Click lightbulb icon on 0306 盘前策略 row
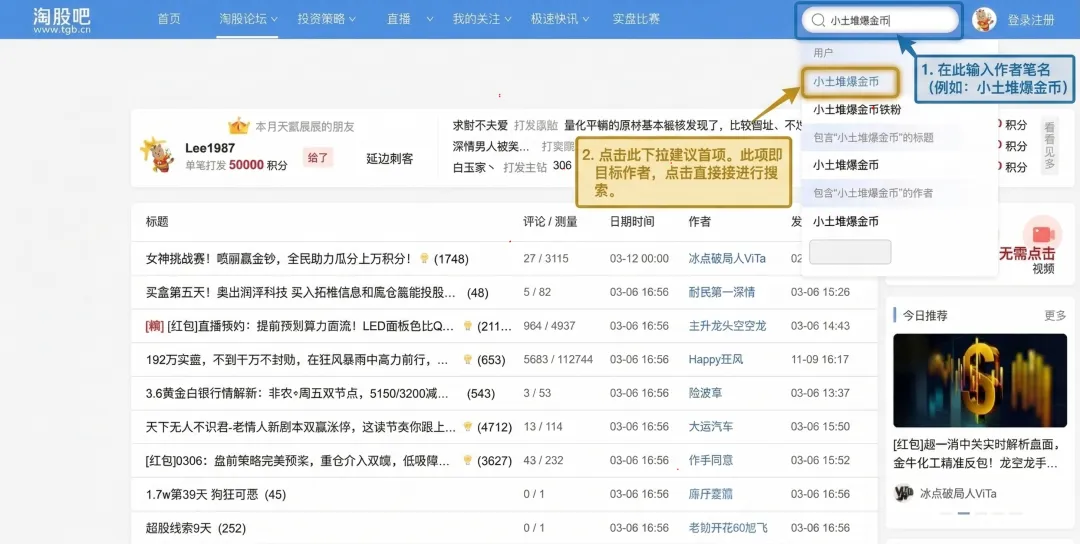This screenshot has width=1080, height=544. pyautogui.click(x=468, y=459)
